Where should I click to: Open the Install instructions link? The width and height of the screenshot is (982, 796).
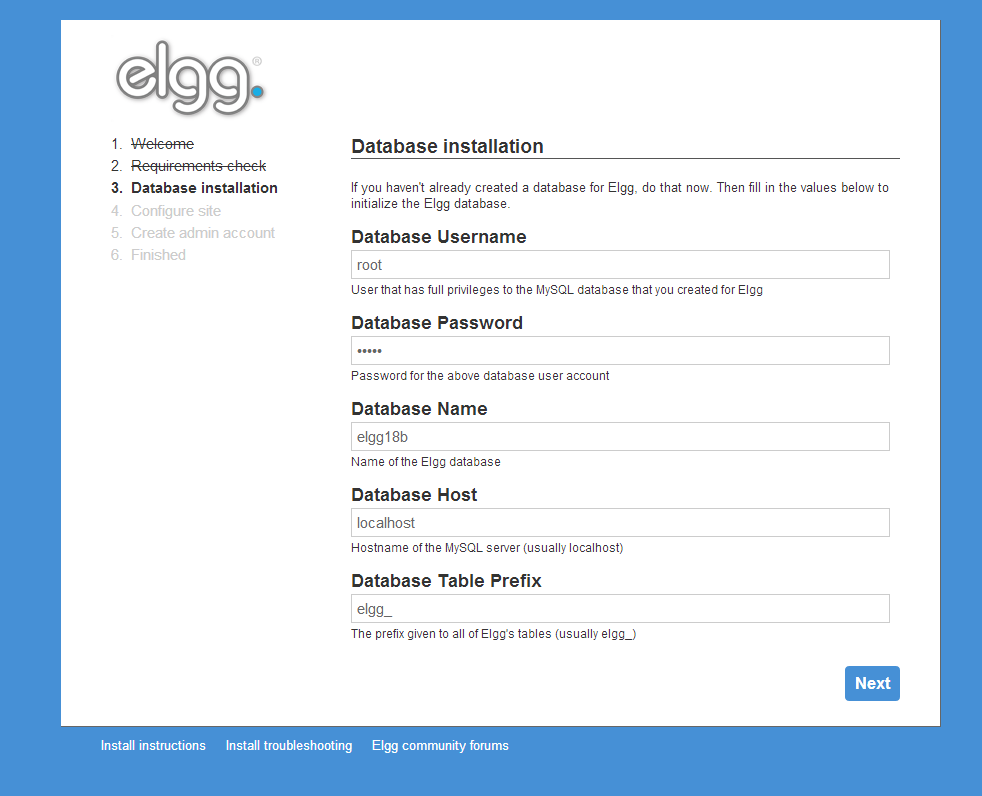click(x=153, y=745)
